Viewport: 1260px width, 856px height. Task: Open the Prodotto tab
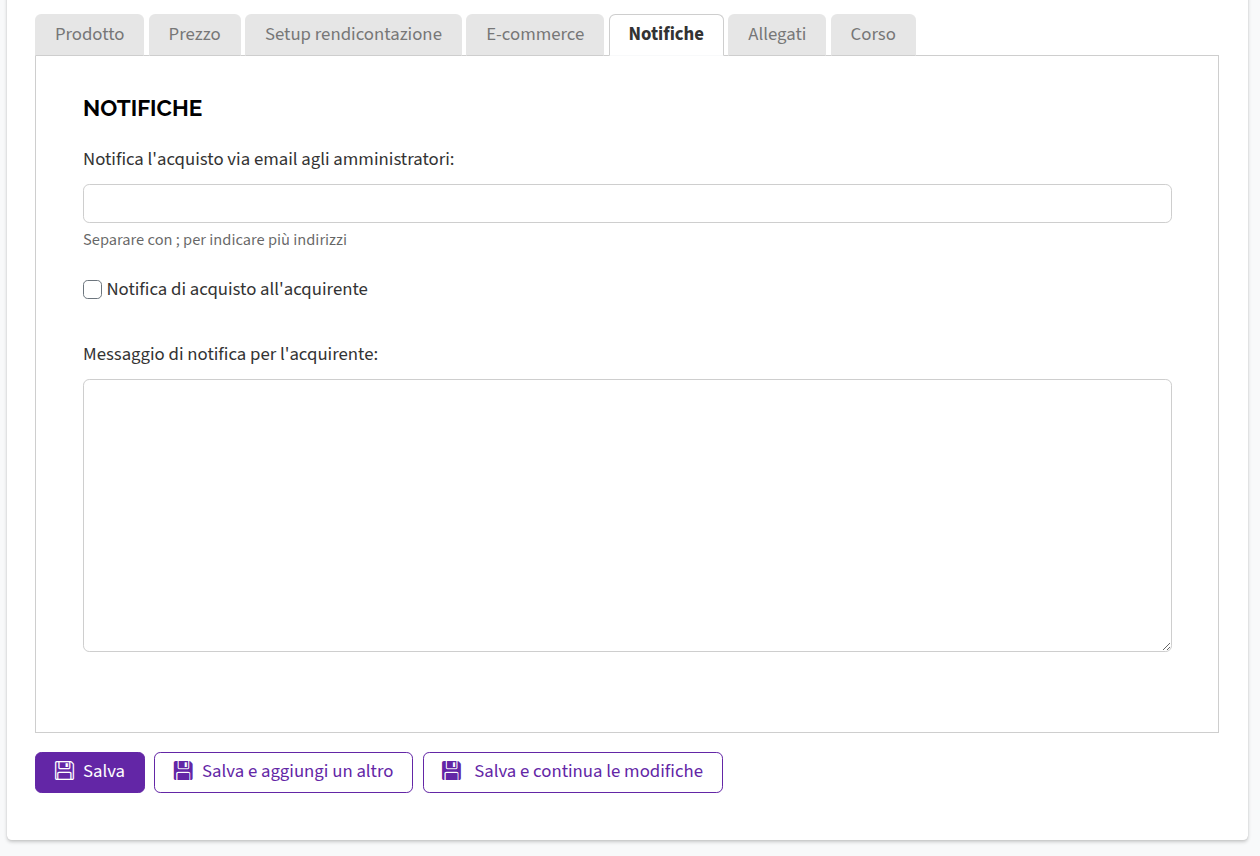point(90,35)
